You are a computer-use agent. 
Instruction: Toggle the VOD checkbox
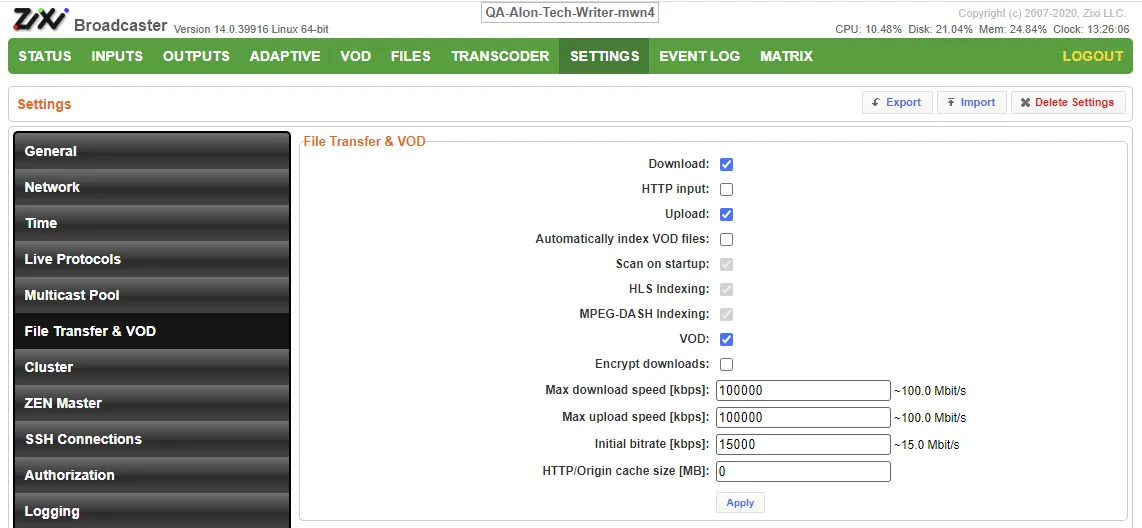point(726,339)
